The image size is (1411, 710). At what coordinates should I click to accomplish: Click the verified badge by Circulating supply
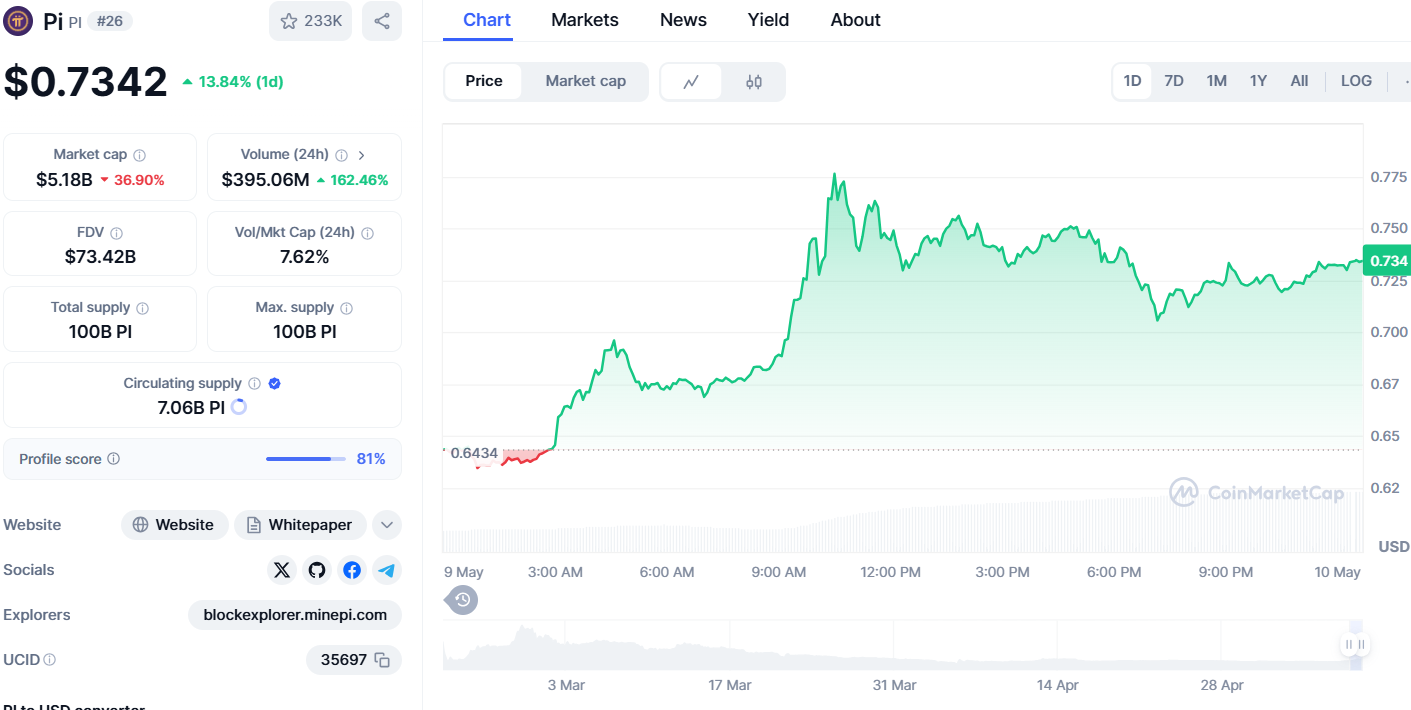click(275, 384)
